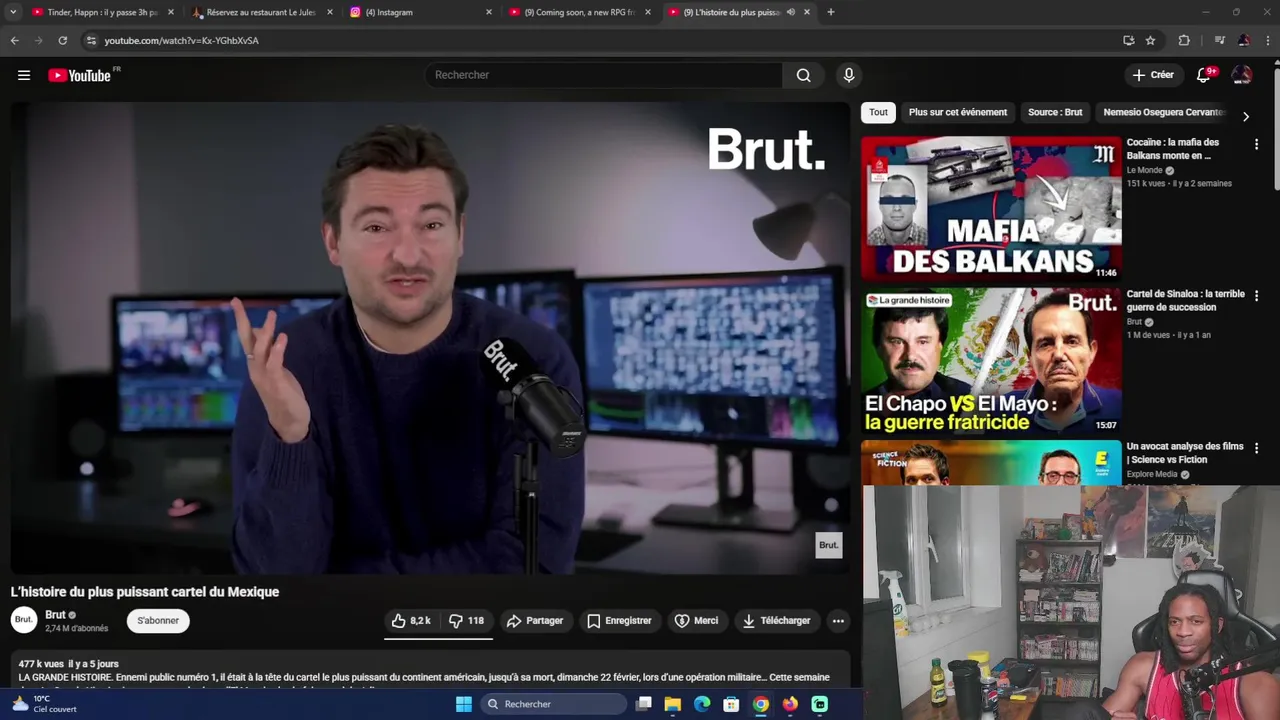Play El Chapo VS El Mayo thumbnail
1280x720 pixels.
[x=991, y=360]
